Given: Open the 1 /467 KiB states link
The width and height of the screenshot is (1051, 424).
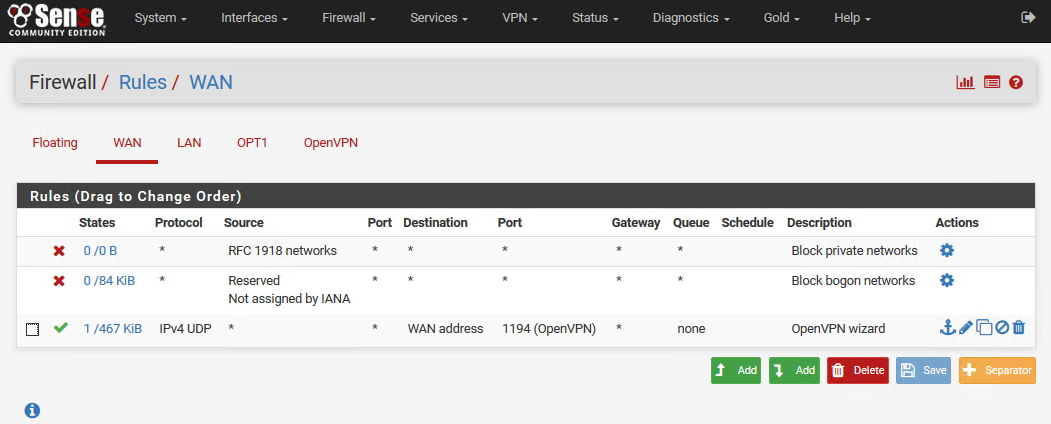Looking at the screenshot, I should [x=113, y=328].
